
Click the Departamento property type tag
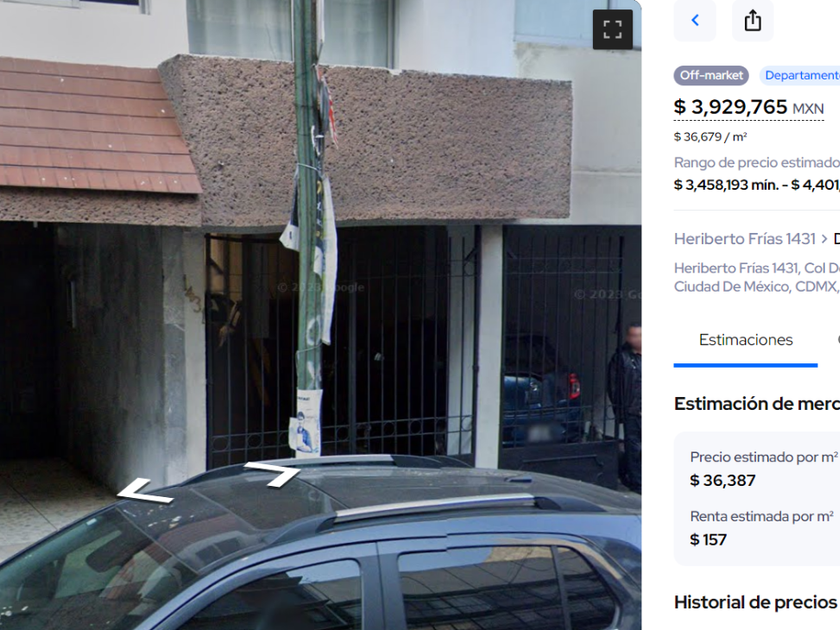pyautogui.click(x=801, y=76)
